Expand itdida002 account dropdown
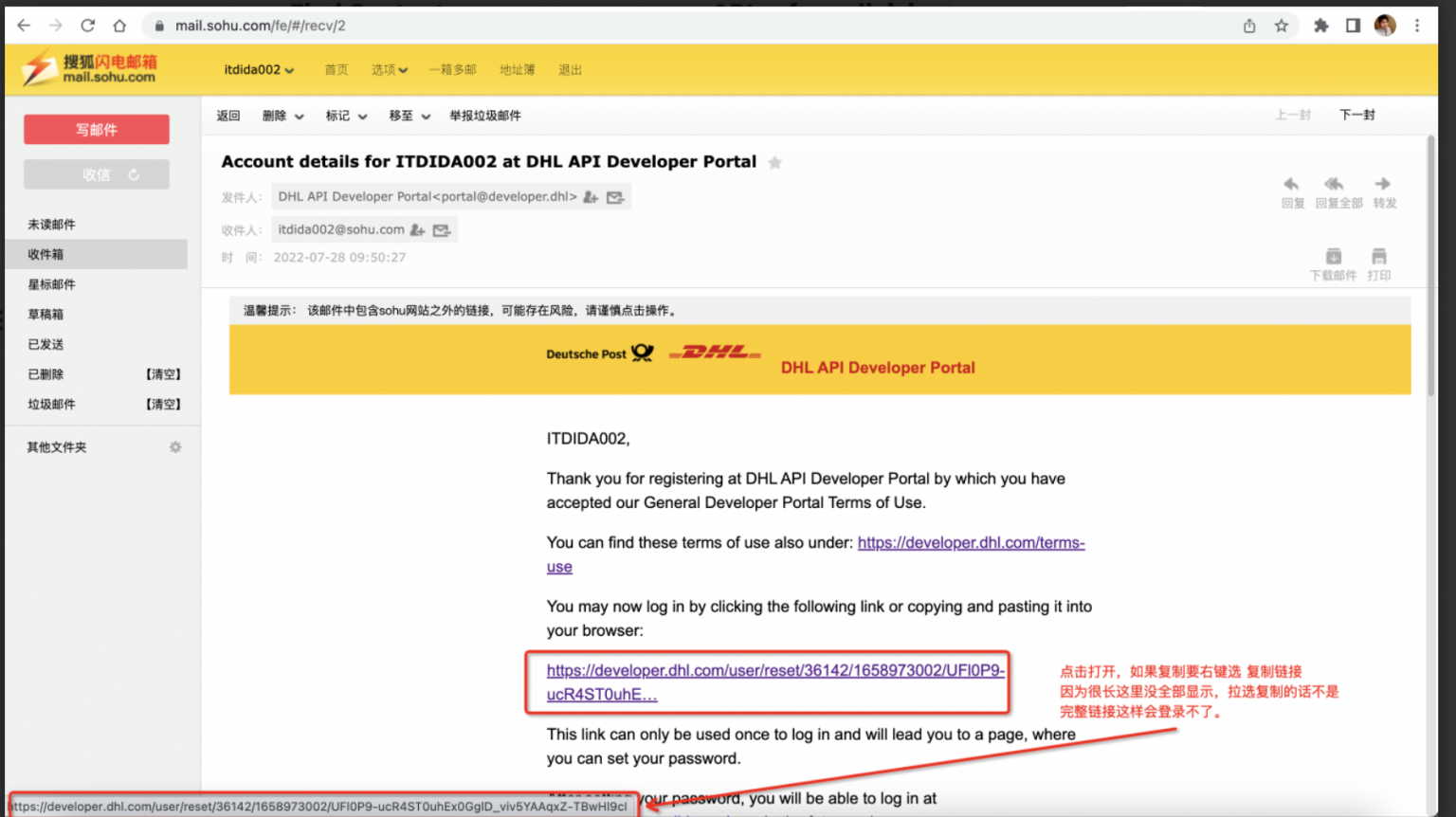The width and height of the screenshot is (1456, 817). coord(259,70)
